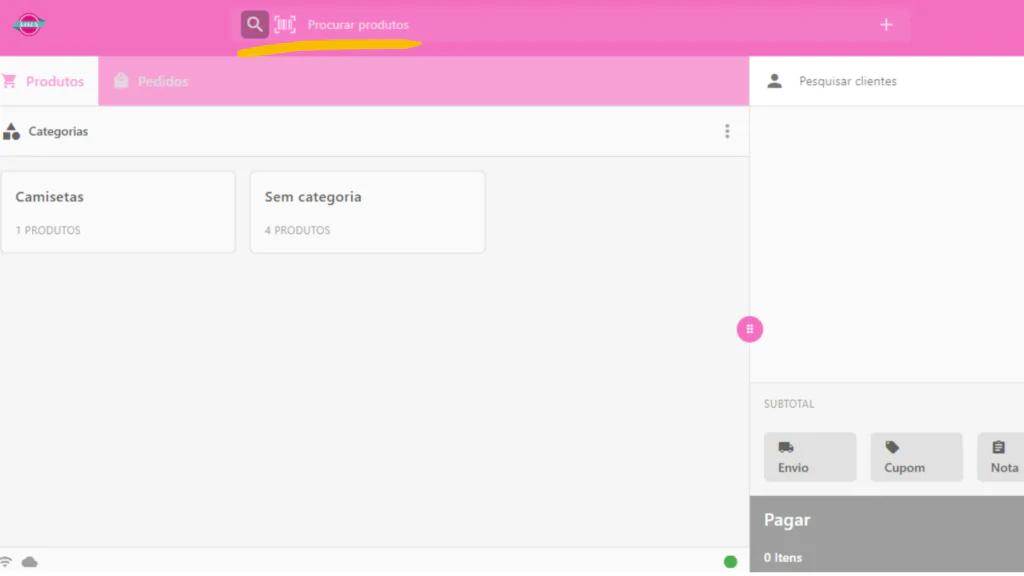Image resolution: width=1024 pixels, height=576 pixels.
Task: Open the Sem categoria card
Action: click(368, 212)
